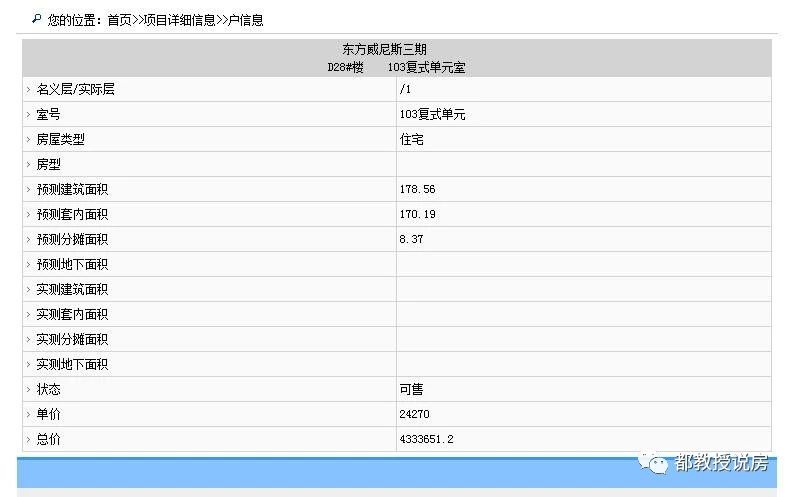Click the arrow beside 房型 row
The width and height of the screenshot is (795, 497).
pyautogui.click(x=28, y=164)
